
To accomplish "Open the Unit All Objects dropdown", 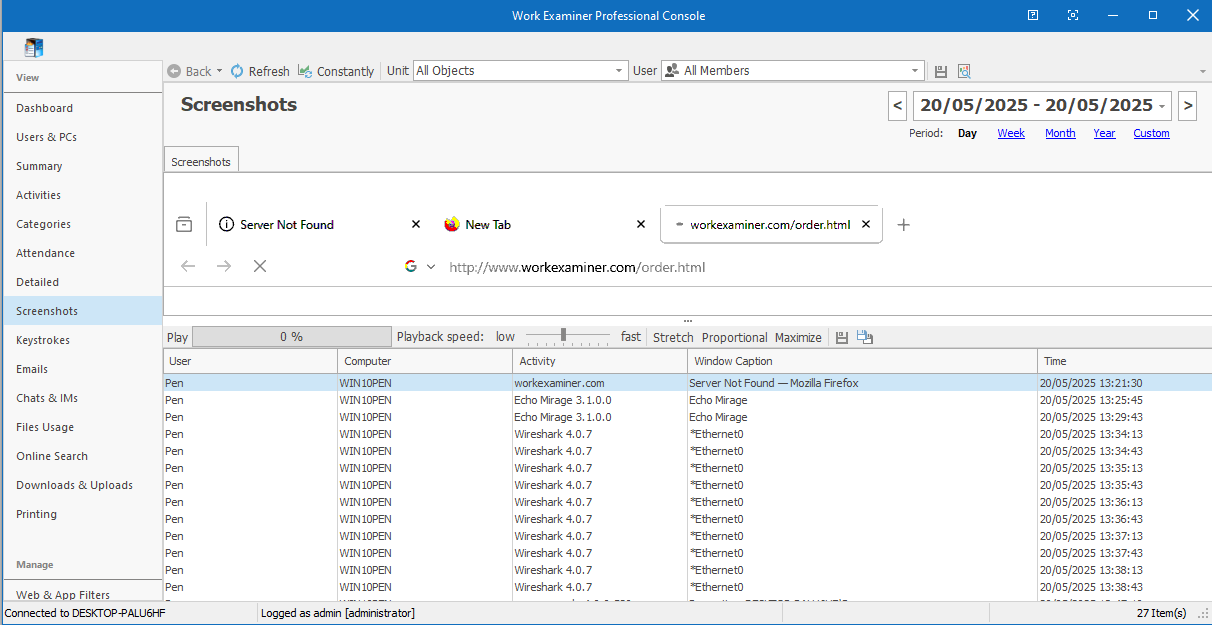I will pos(619,71).
